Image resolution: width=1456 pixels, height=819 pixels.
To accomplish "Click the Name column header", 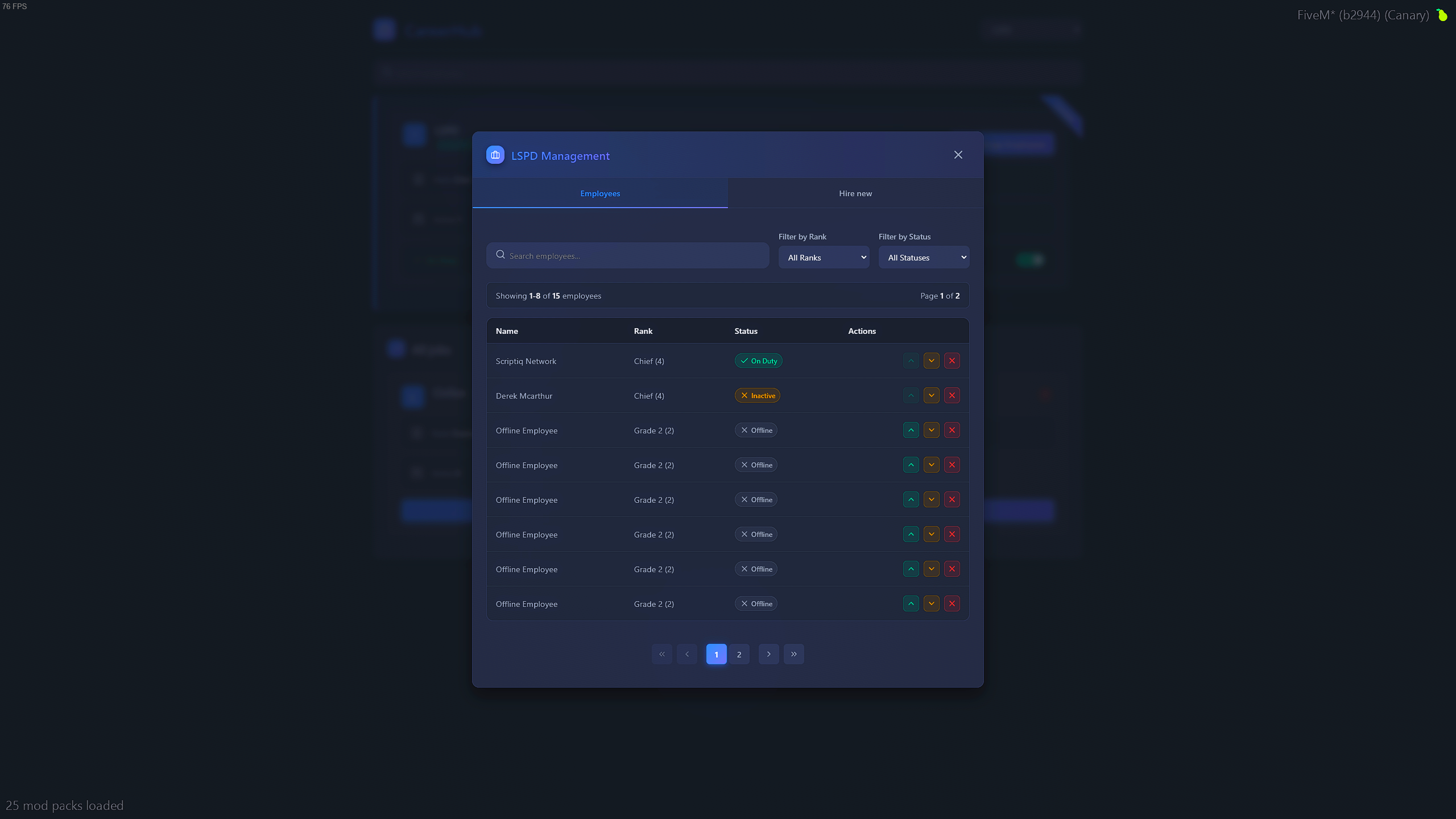I will 507,331.
